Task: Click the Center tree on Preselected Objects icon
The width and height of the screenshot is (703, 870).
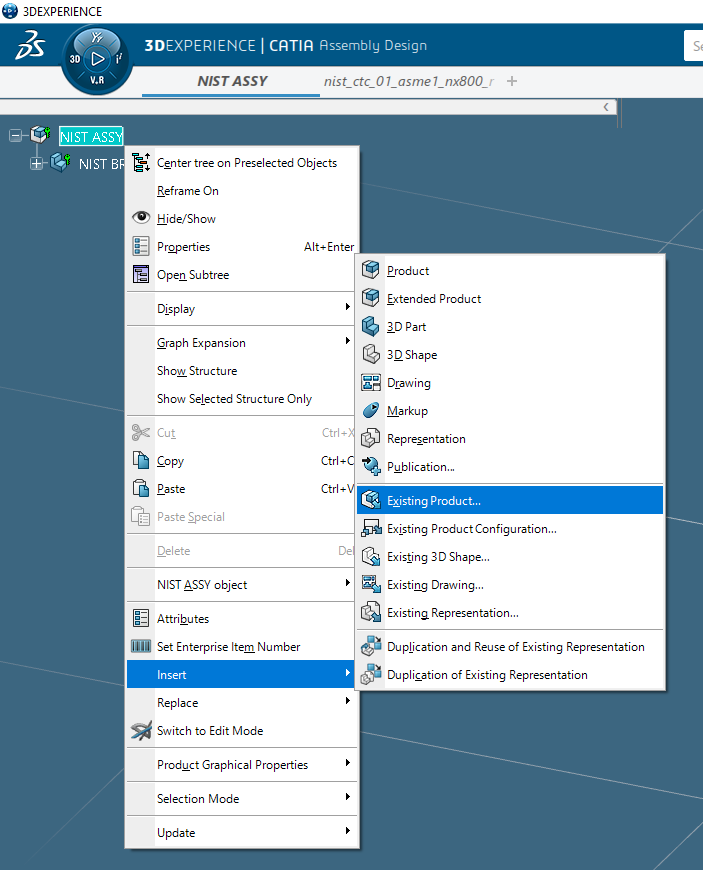Action: point(141,163)
